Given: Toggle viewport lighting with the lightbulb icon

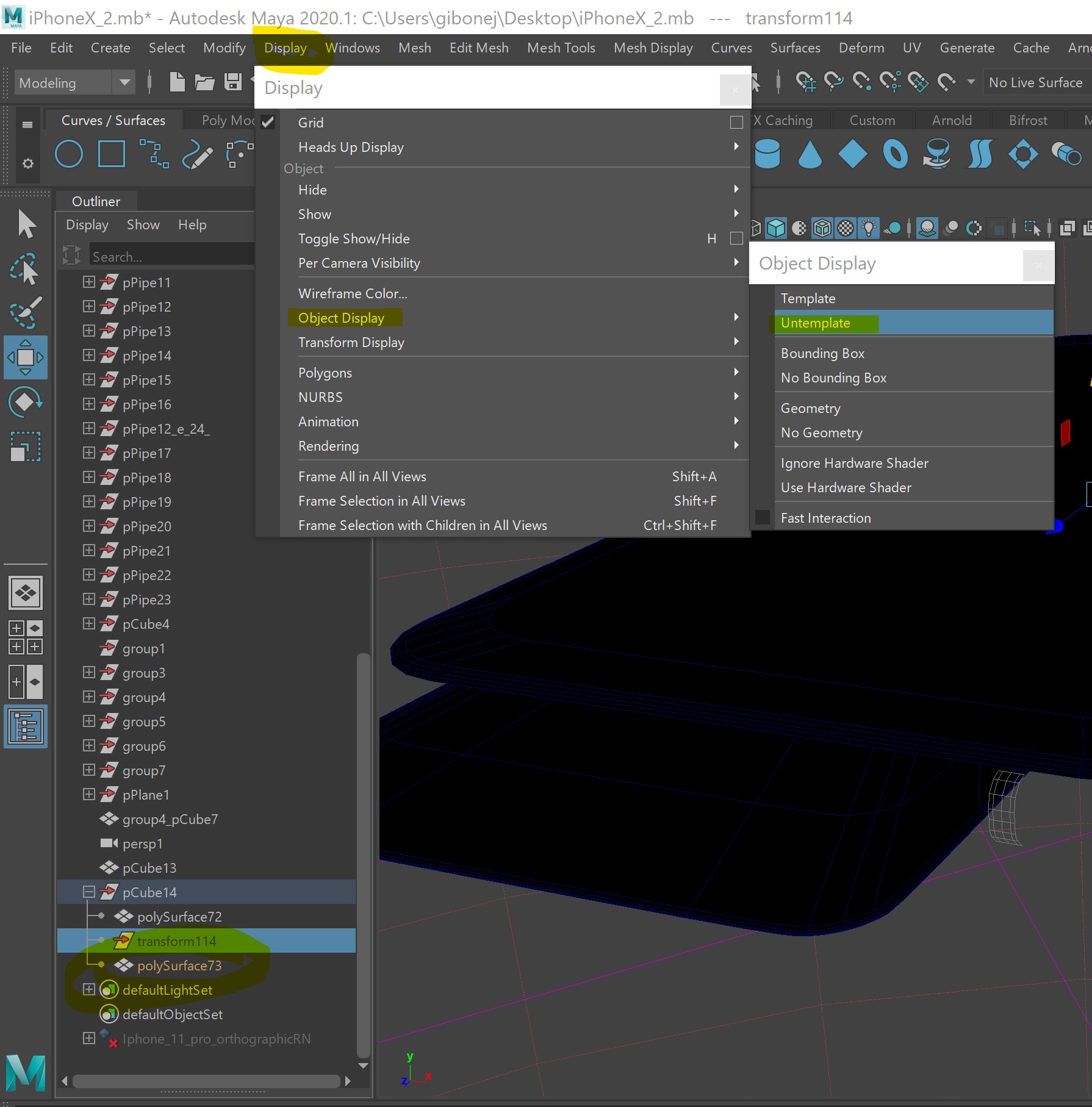Looking at the screenshot, I should [x=867, y=227].
